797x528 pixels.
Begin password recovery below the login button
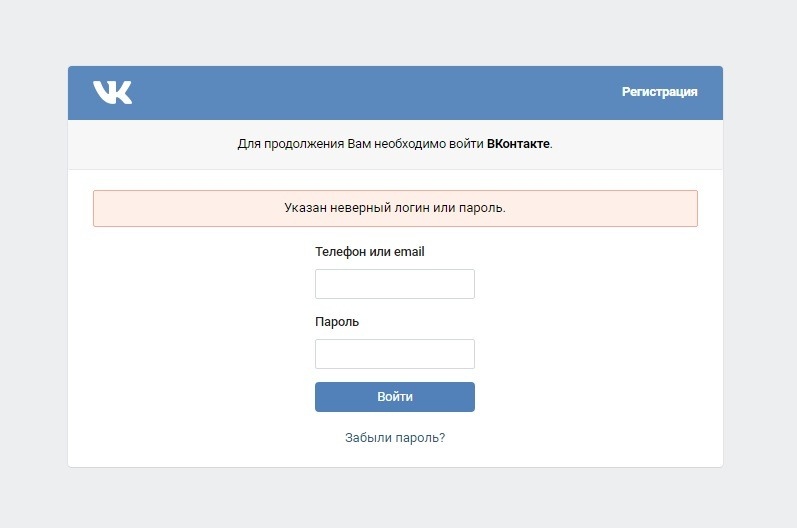[395, 437]
